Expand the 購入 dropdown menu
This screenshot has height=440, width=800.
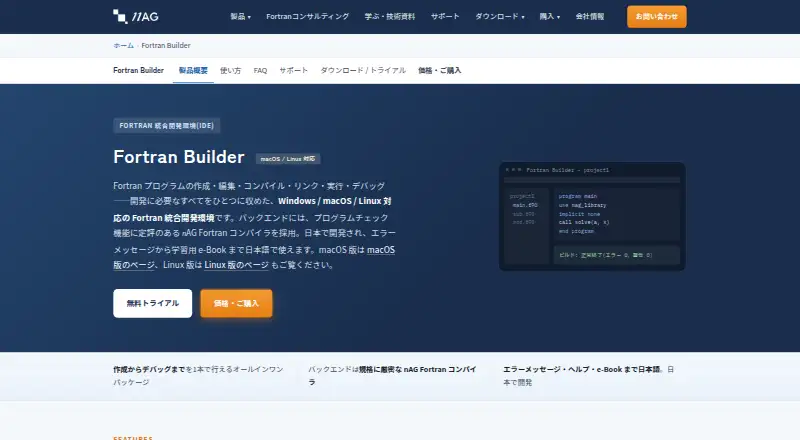coord(549,16)
